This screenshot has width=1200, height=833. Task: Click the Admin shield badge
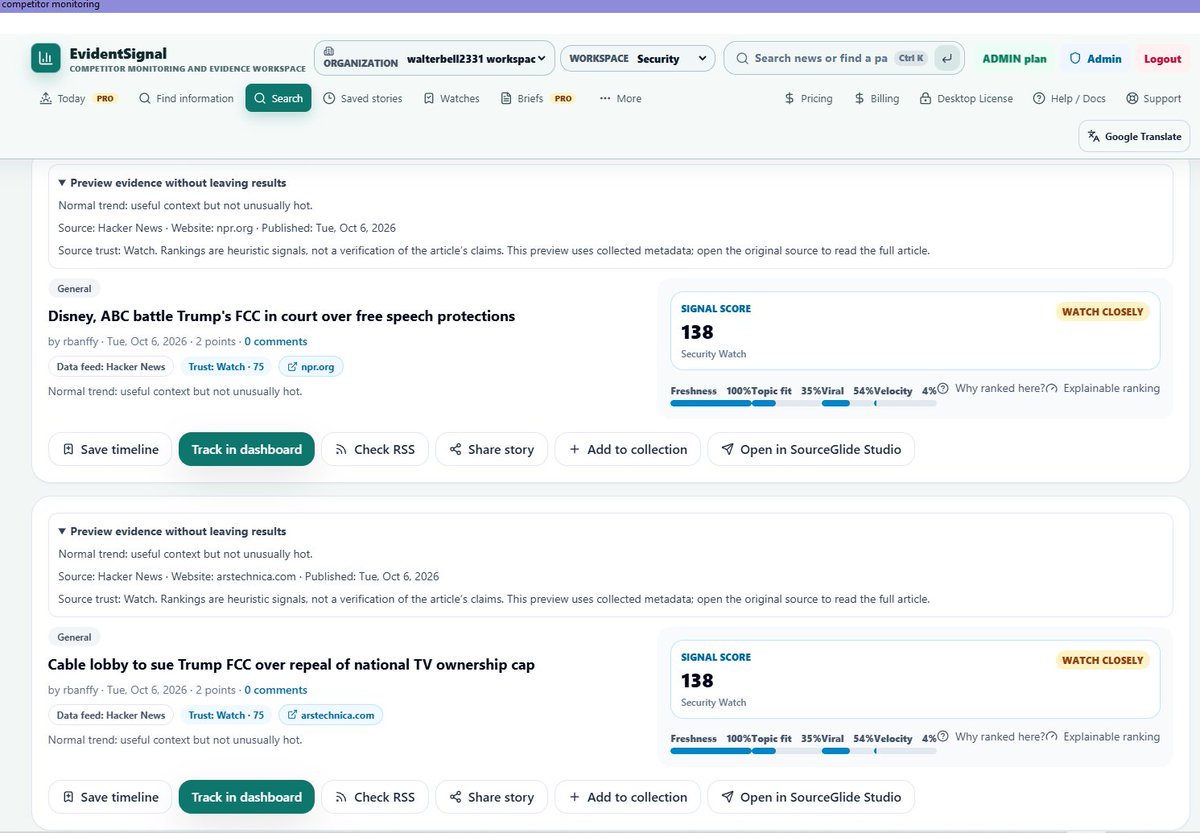[1095, 59]
